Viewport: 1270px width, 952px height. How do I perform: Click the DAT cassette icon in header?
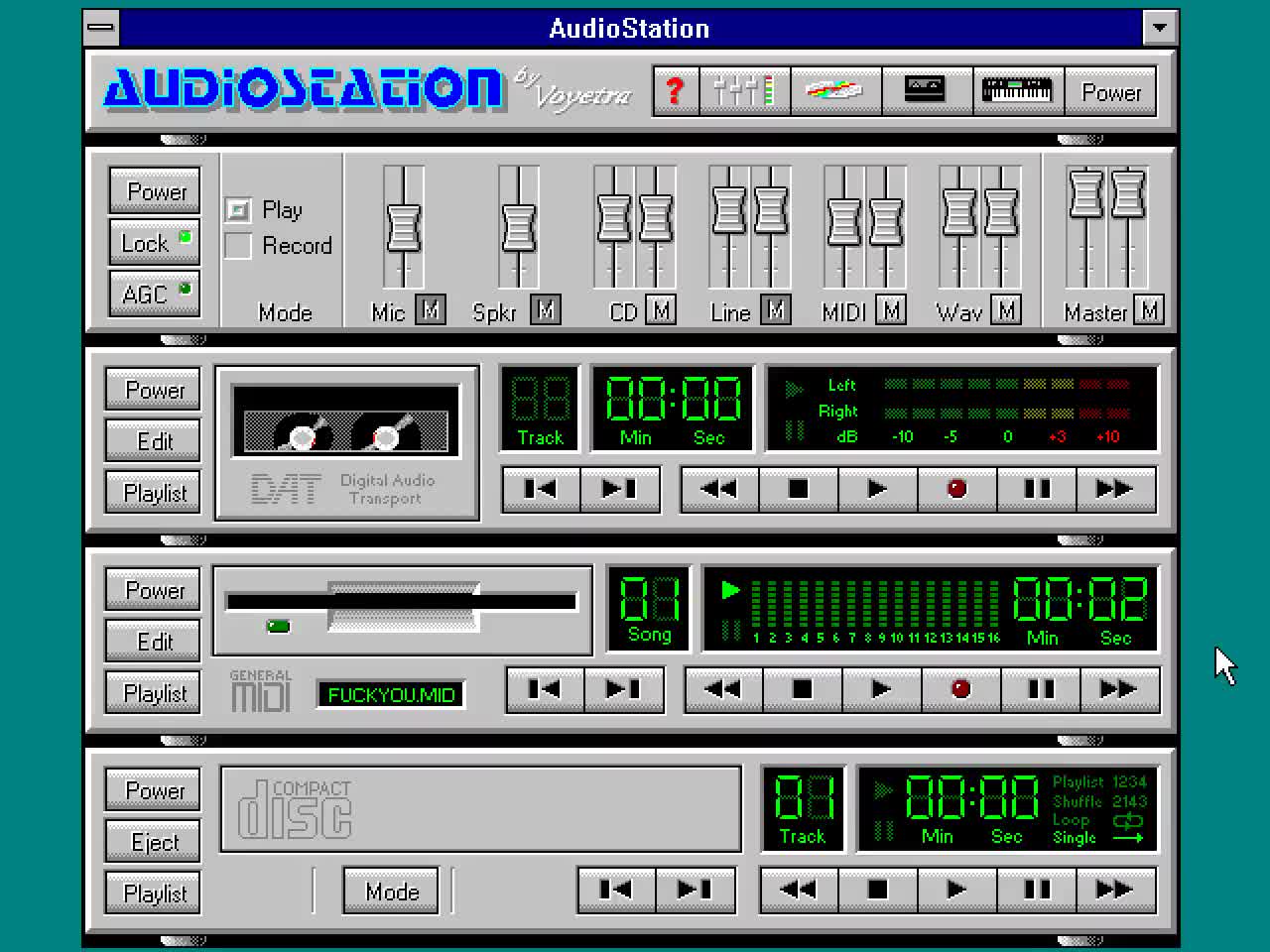[926, 91]
